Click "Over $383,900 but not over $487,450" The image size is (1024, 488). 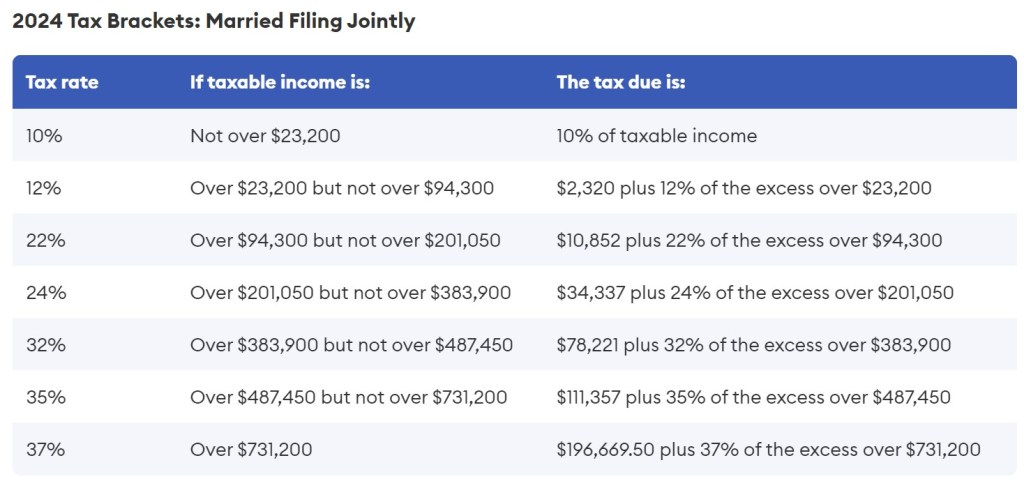[351, 345]
